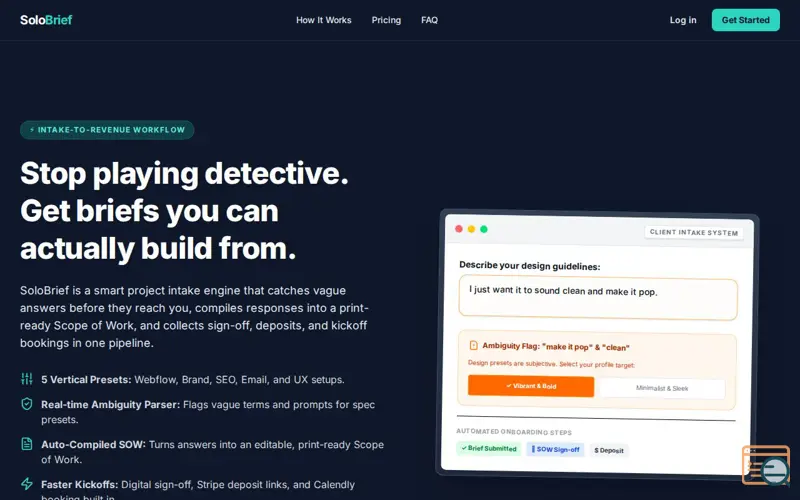Click the 'Design presets are subjective' hint text

551,364
